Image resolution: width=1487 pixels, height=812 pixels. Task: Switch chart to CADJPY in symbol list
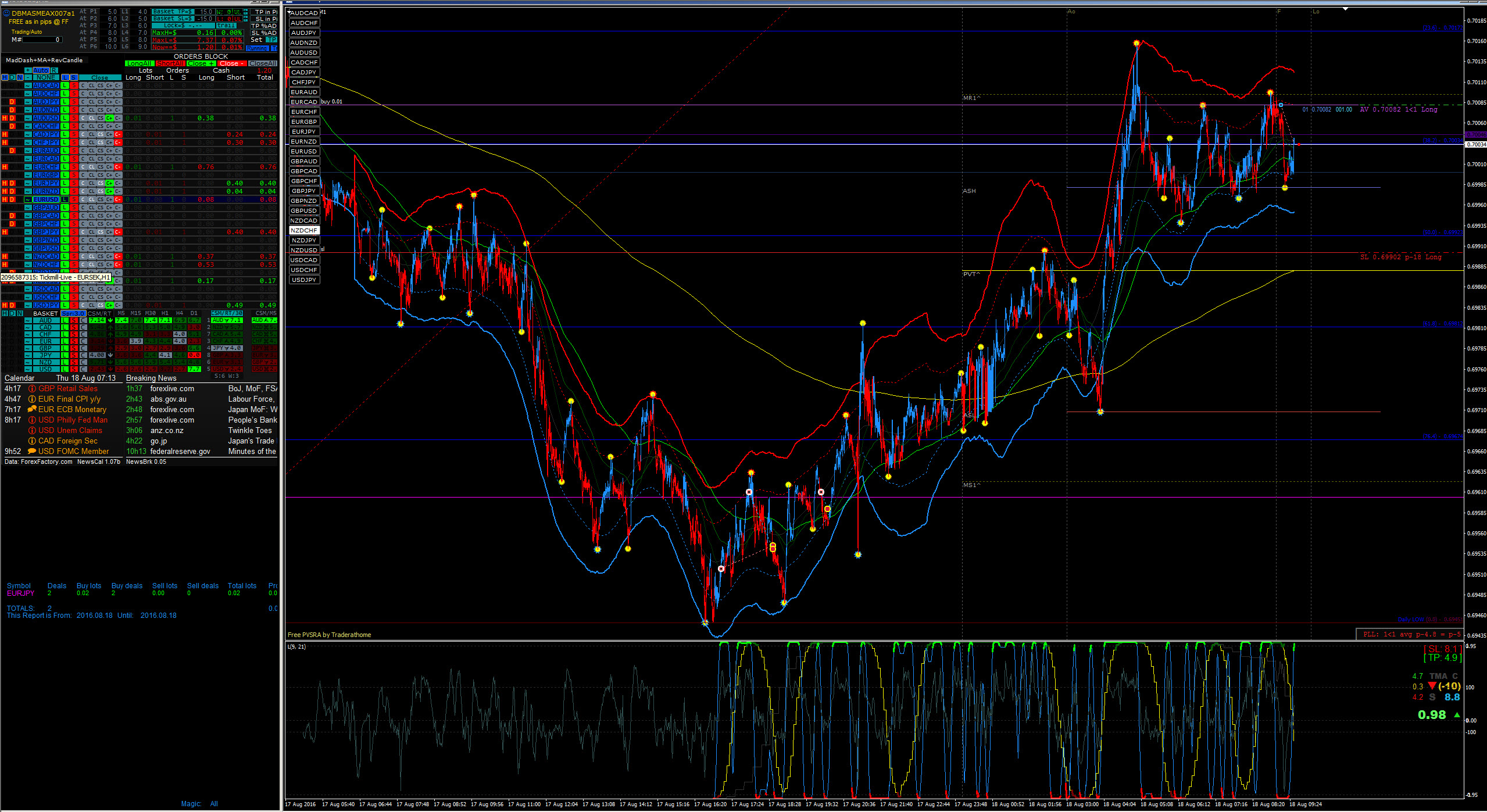click(304, 72)
